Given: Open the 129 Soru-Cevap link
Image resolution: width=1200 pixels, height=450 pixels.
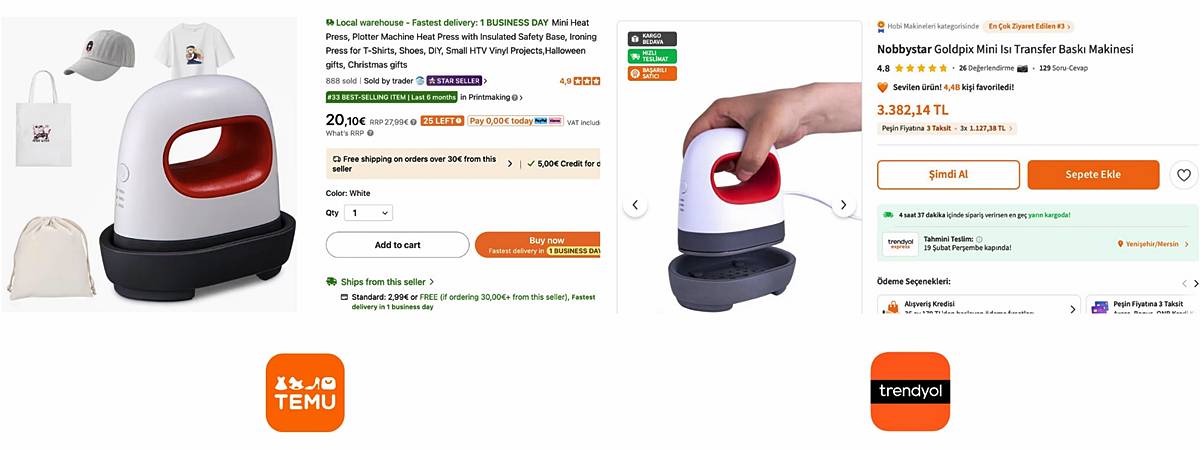Looking at the screenshot, I should 1063,68.
